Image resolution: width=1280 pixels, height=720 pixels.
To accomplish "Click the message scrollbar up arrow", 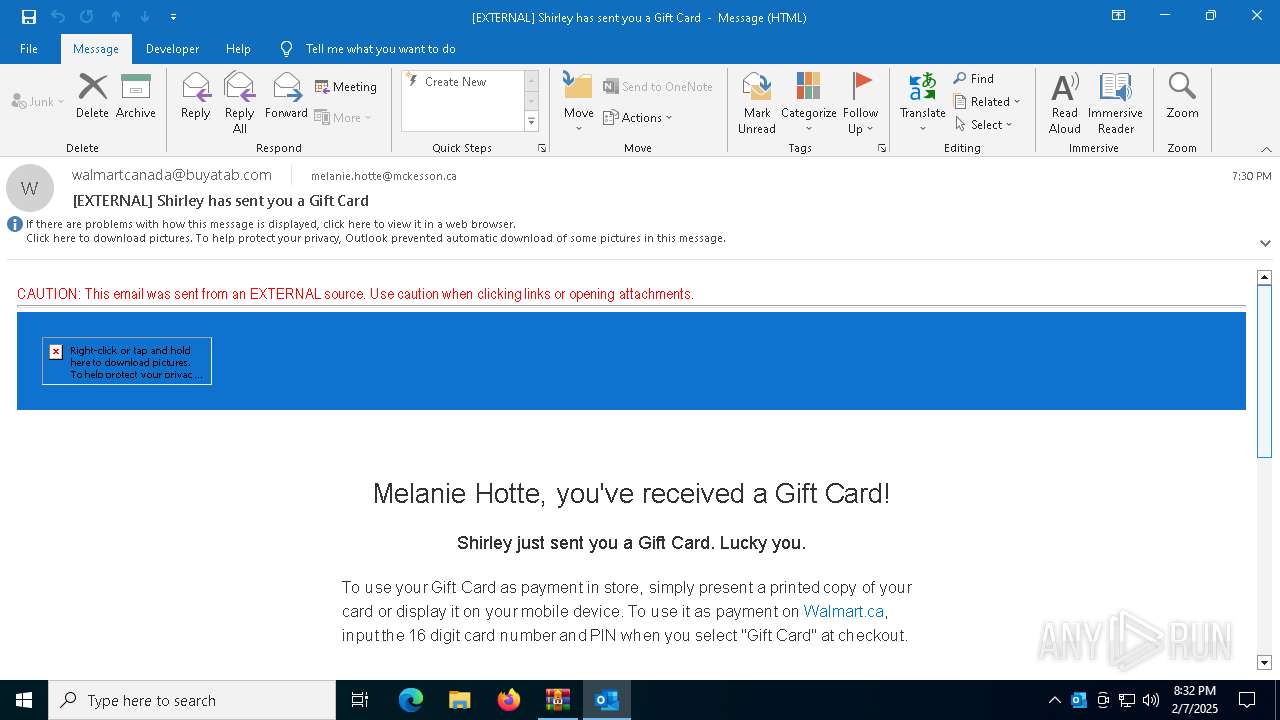I will click(x=1264, y=277).
